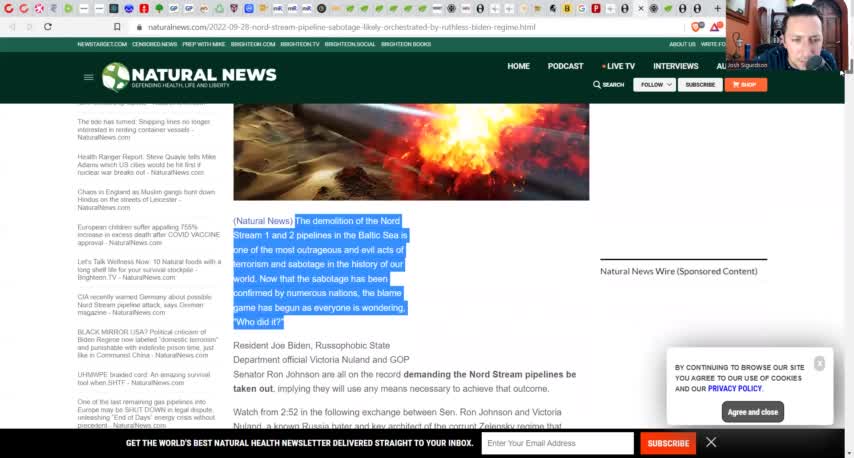The image size is (854, 458).
Task: Open sidebar article 'BLACK MIRROR USA?'
Action: 148,344
